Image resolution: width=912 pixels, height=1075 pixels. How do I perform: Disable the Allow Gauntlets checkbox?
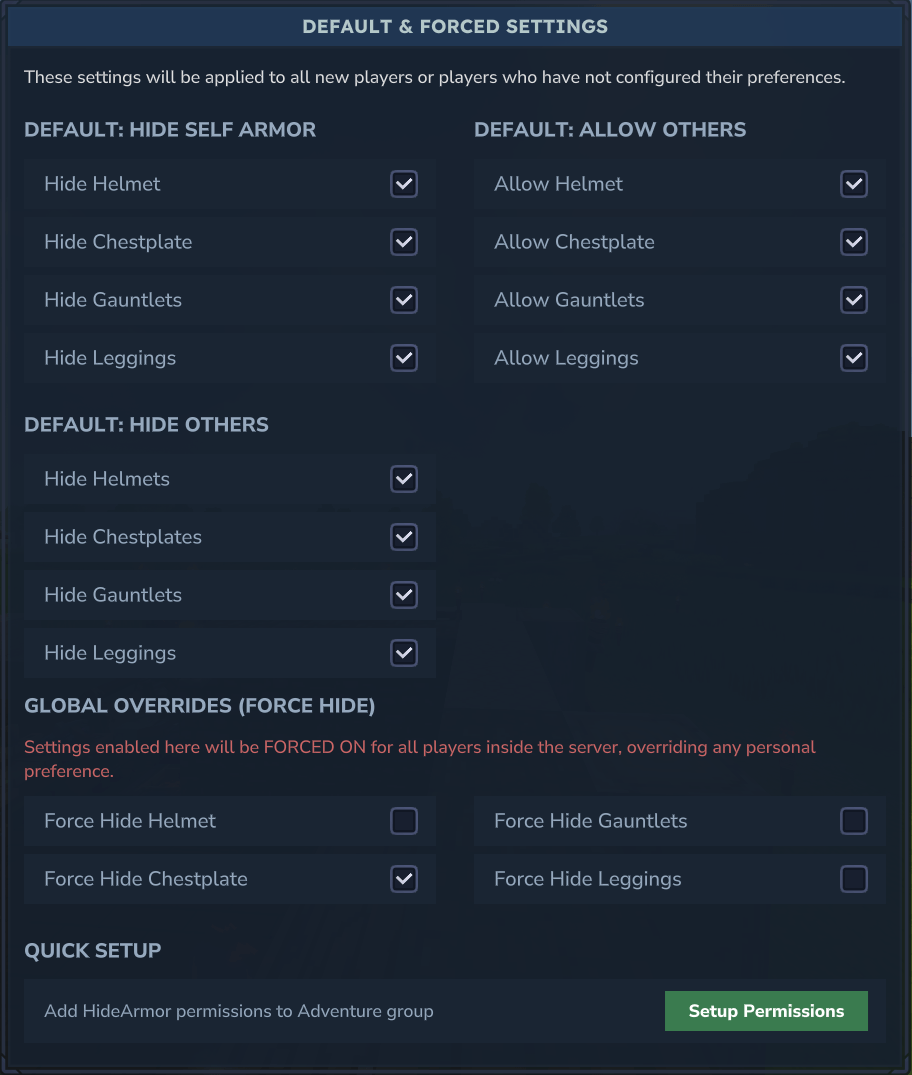pyautogui.click(x=854, y=300)
